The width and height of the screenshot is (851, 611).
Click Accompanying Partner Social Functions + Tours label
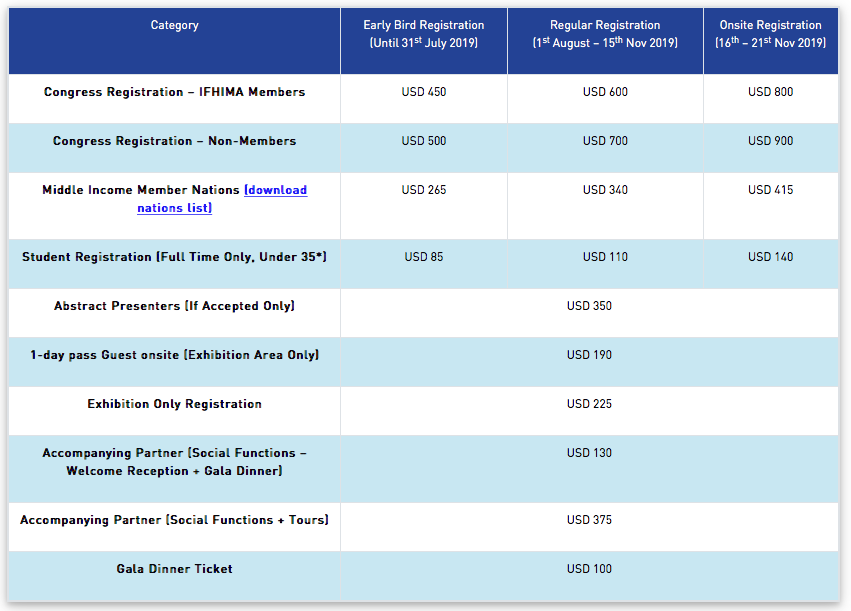[174, 520]
